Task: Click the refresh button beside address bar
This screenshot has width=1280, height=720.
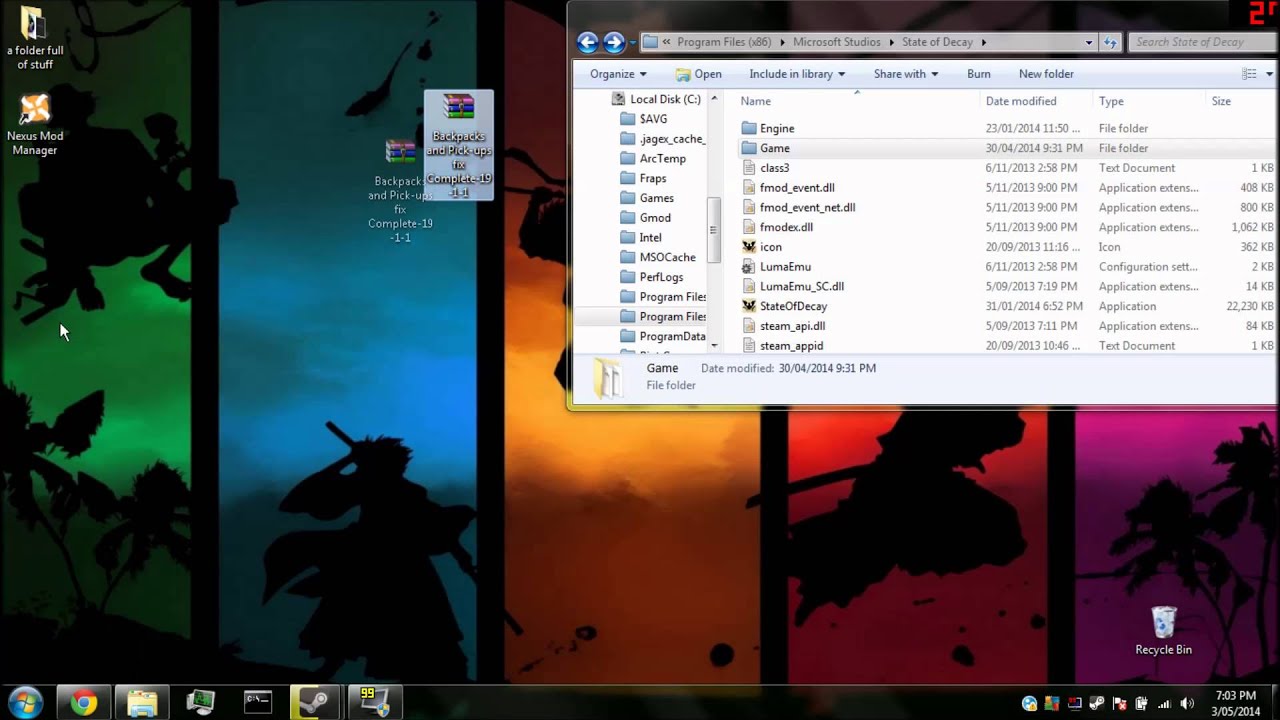Action: [x=1110, y=42]
